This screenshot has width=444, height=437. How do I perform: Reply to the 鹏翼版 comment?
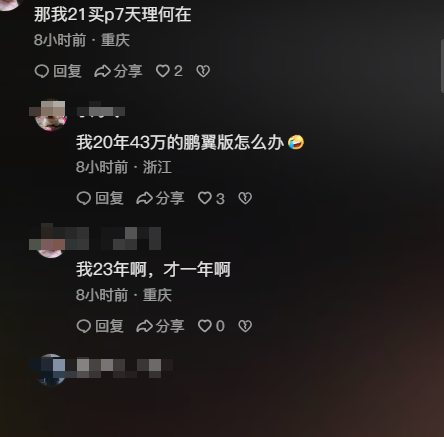[100, 198]
